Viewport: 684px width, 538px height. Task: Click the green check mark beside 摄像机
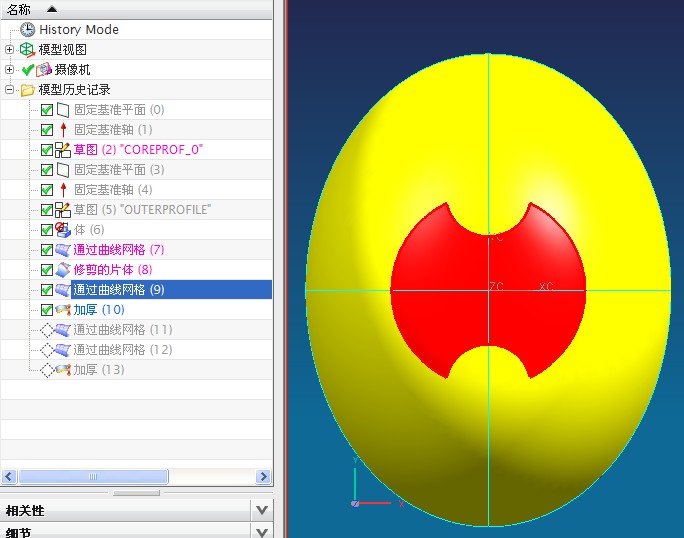click(28, 70)
